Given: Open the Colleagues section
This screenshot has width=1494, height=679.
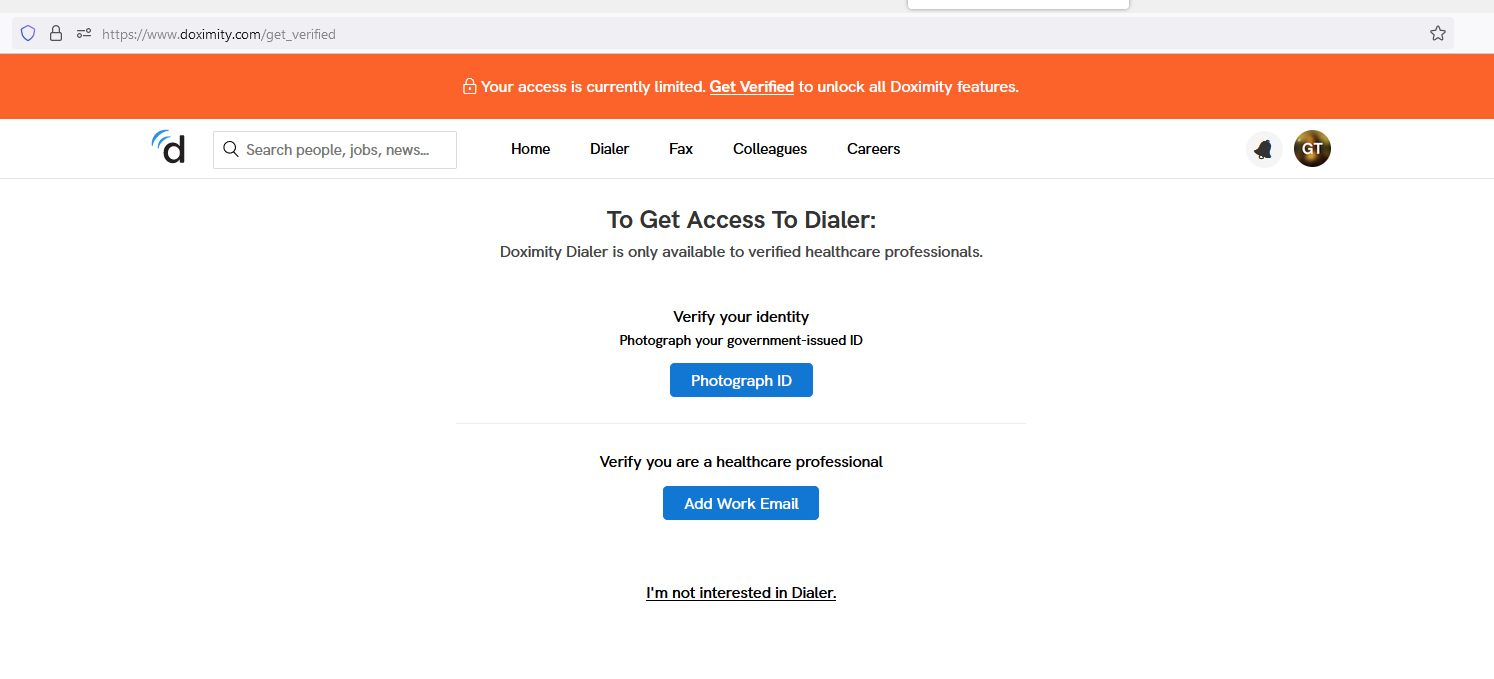Looking at the screenshot, I should [769, 148].
